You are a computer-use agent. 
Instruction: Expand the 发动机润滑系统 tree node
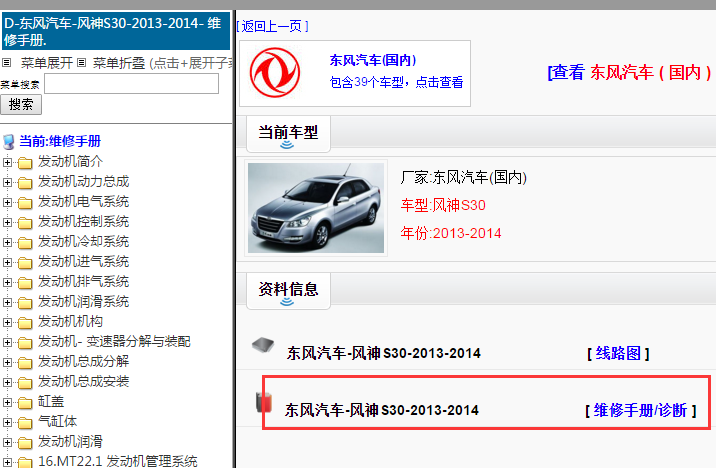point(7,302)
